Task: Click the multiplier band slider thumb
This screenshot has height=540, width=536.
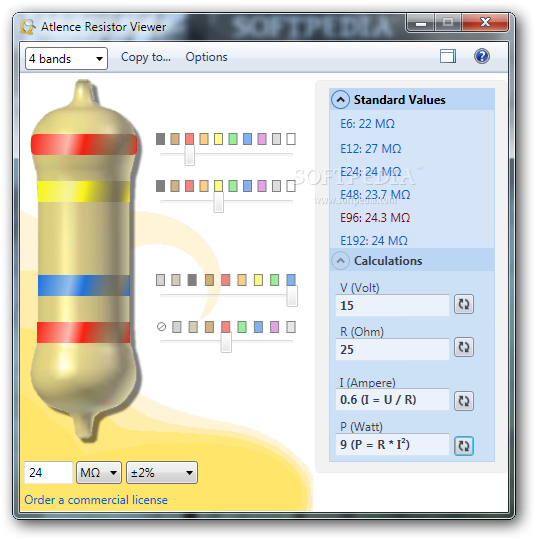Action: click(x=292, y=295)
